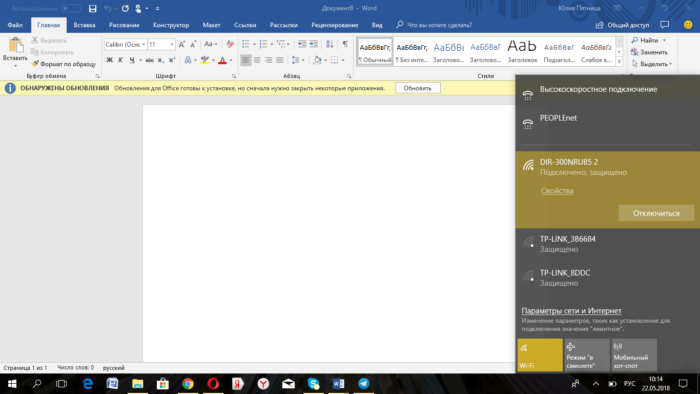Open the Файл menu
Screen dimensions: 700x394
pyautogui.click(x=15, y=25)
